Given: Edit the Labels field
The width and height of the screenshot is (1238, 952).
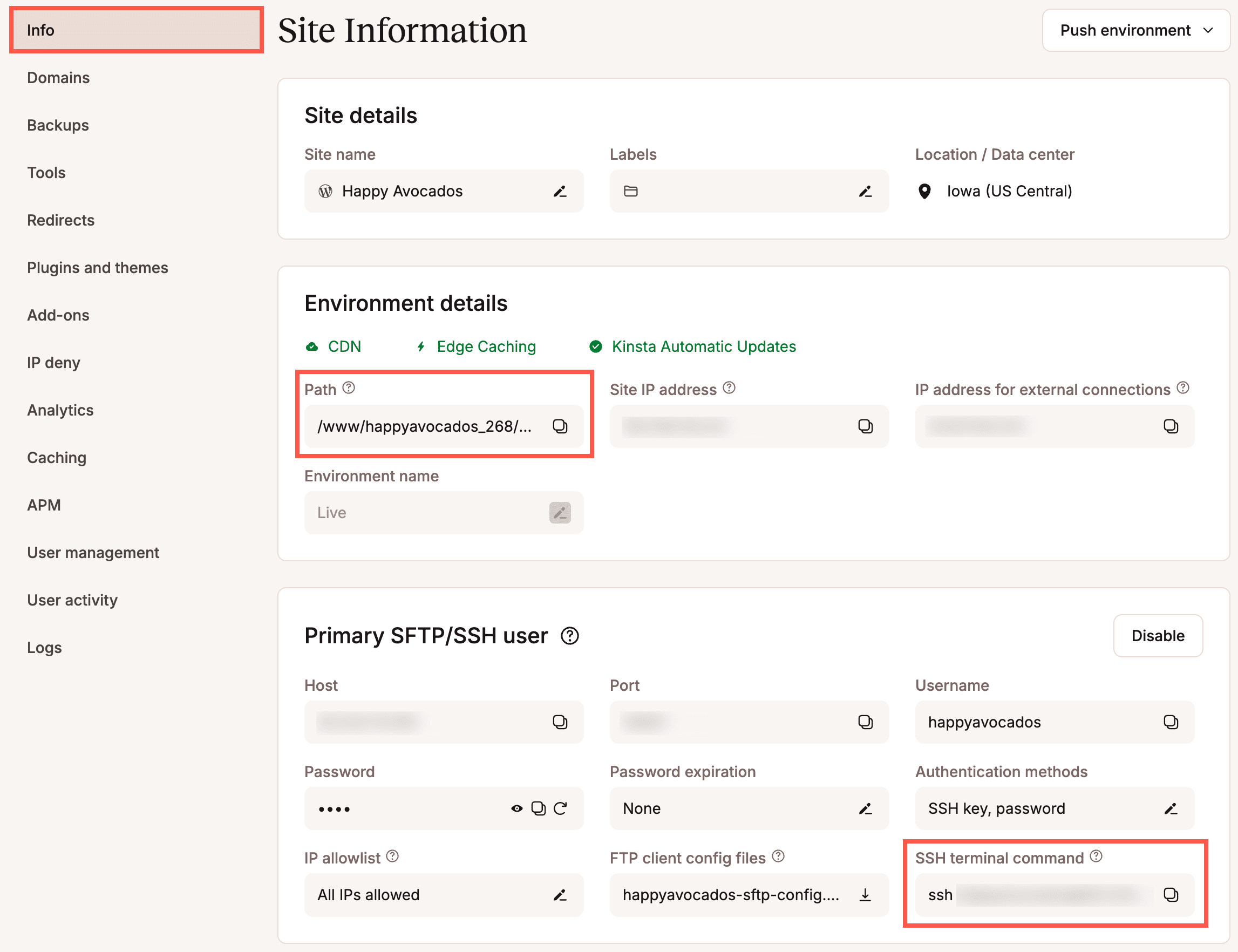Looking at the screenshot, I should (865, 191).
